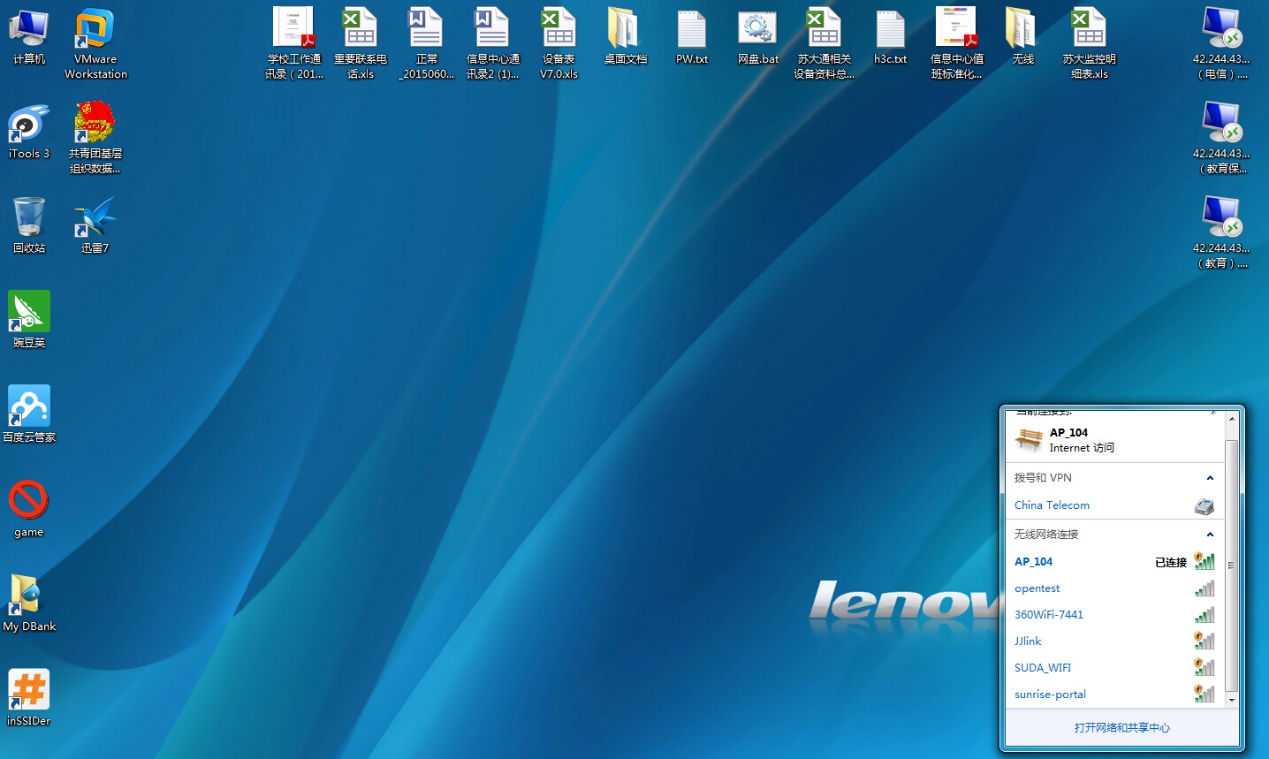Select the My DBank folder icon
Viewport: 1269px width, 759px height.
point(29,597)
